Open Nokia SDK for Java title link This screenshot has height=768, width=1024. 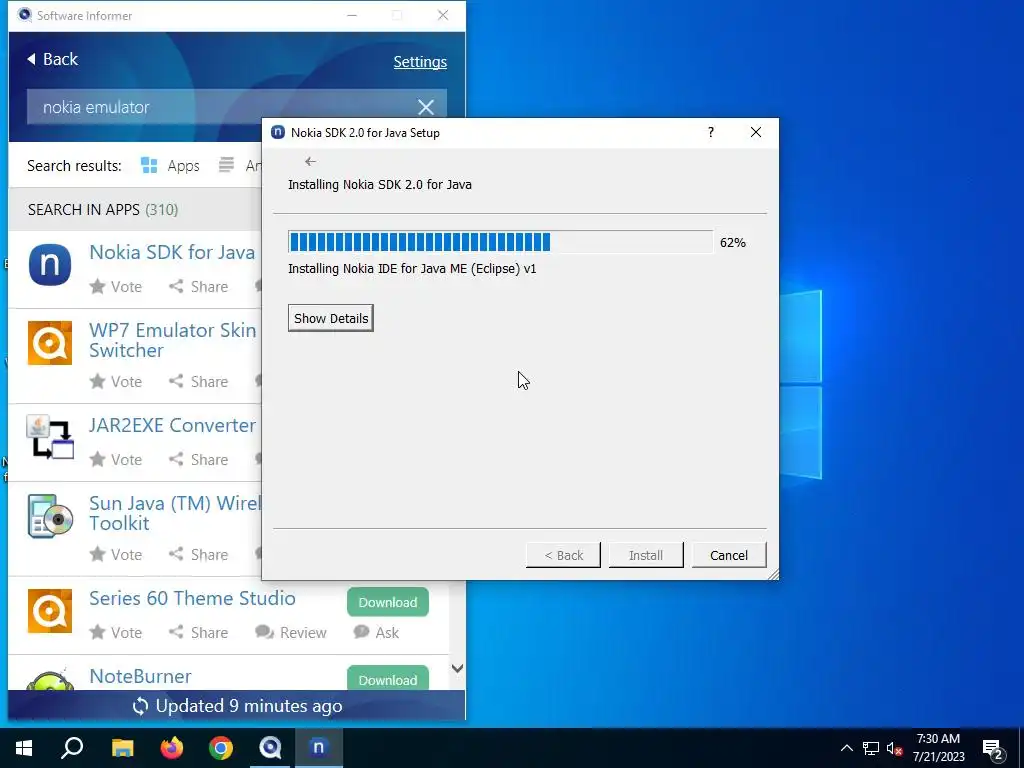172,252
